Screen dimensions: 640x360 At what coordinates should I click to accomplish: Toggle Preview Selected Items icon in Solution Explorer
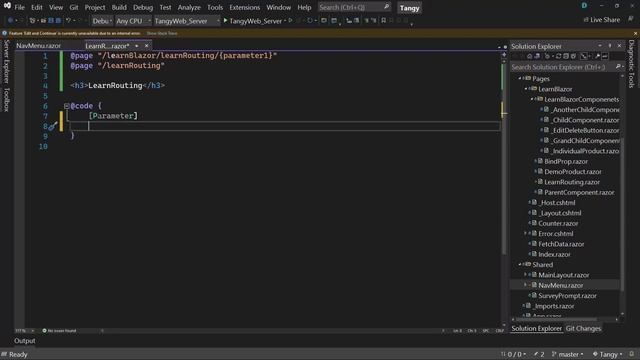coord(605,56)
